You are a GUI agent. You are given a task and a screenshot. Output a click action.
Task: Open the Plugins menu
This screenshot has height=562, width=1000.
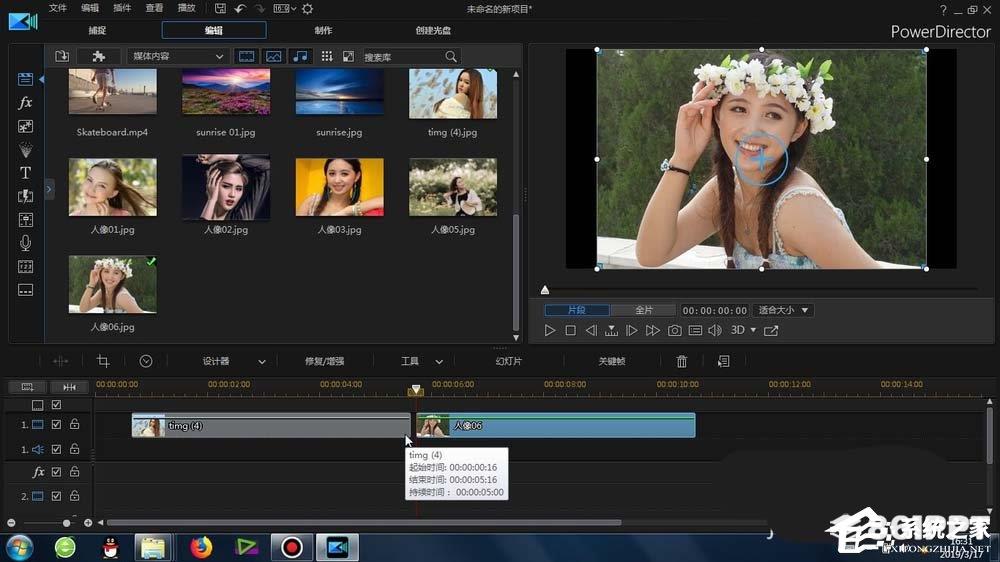click(x=122, y=8)
